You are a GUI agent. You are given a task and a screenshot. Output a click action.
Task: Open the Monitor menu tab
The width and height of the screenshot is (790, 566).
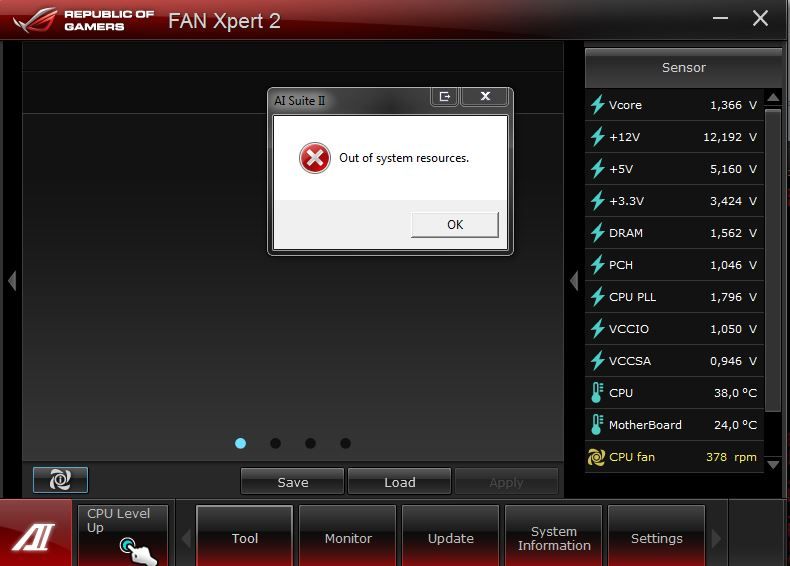click(348, 538)
